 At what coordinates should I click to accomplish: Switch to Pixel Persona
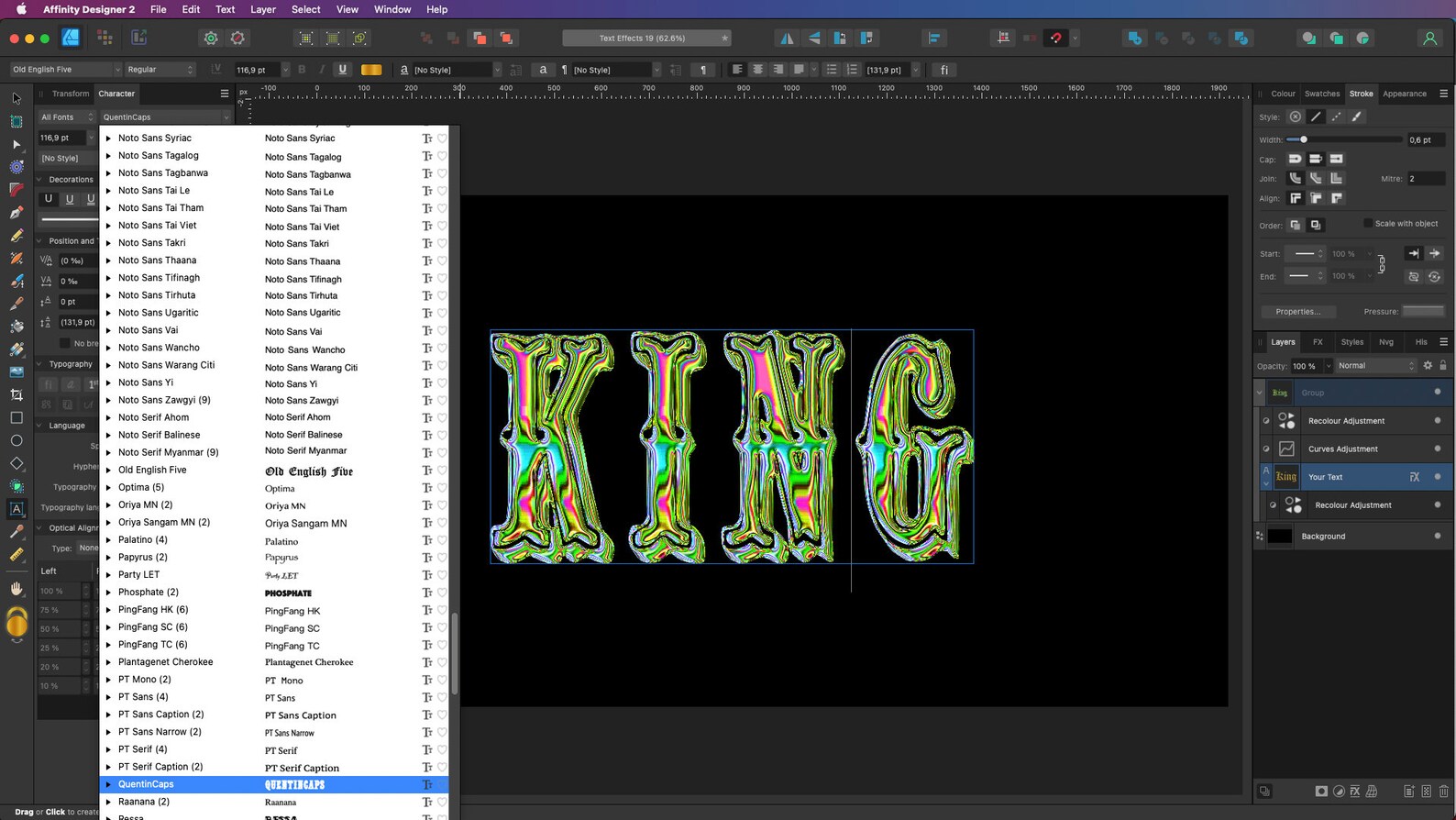click(105, 38)
